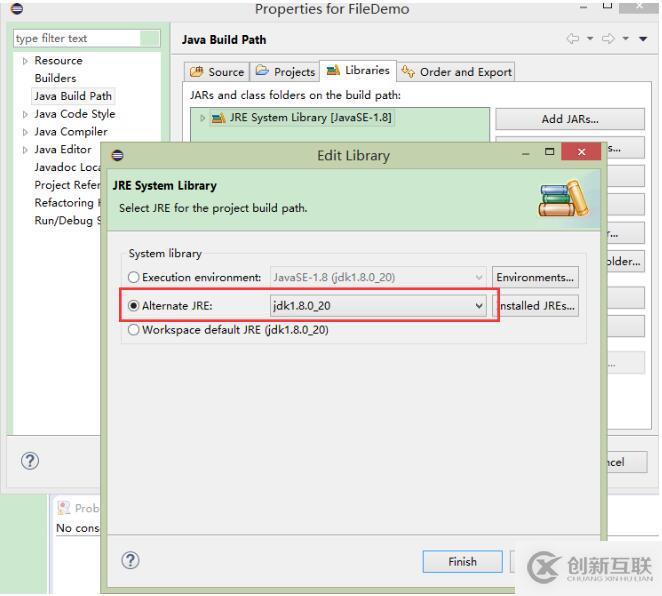
Task: Minimize the Edit Library dialog
Action: pyautogui.click(x=526, y=154)
